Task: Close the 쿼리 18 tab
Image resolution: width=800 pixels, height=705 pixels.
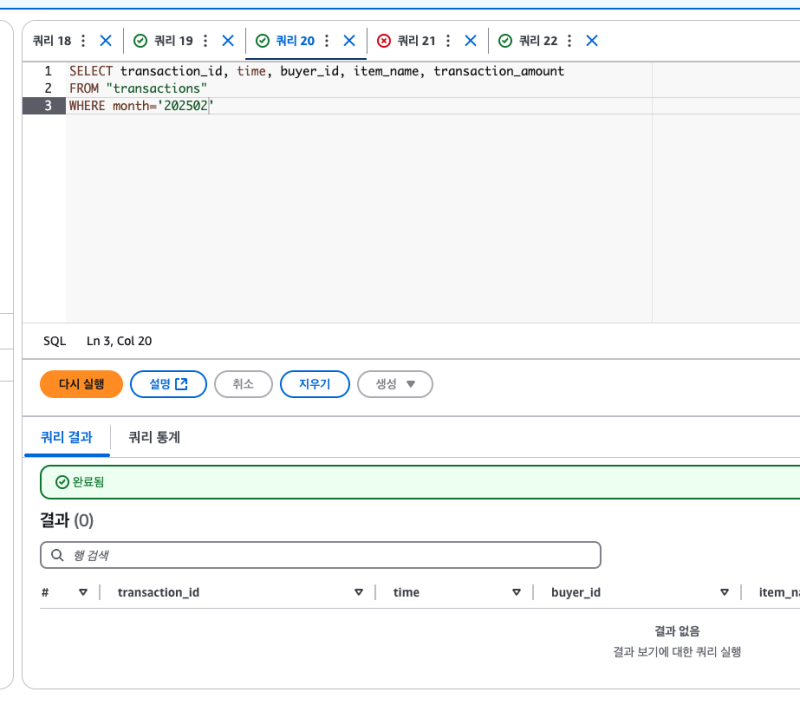Action: pyautogui.click(x=106, y=41)
